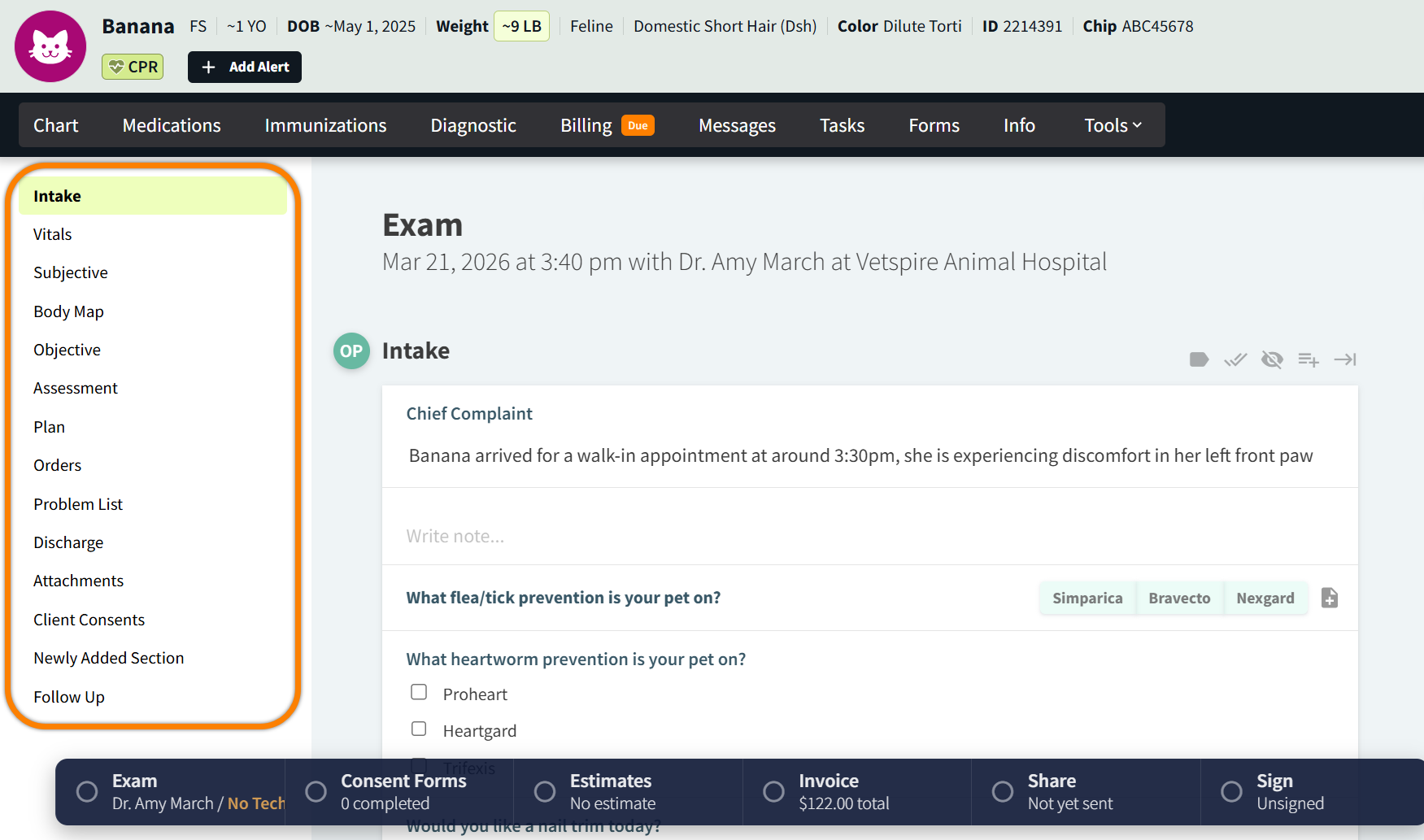Click the plus Add Alert button

tap(245, 67)
